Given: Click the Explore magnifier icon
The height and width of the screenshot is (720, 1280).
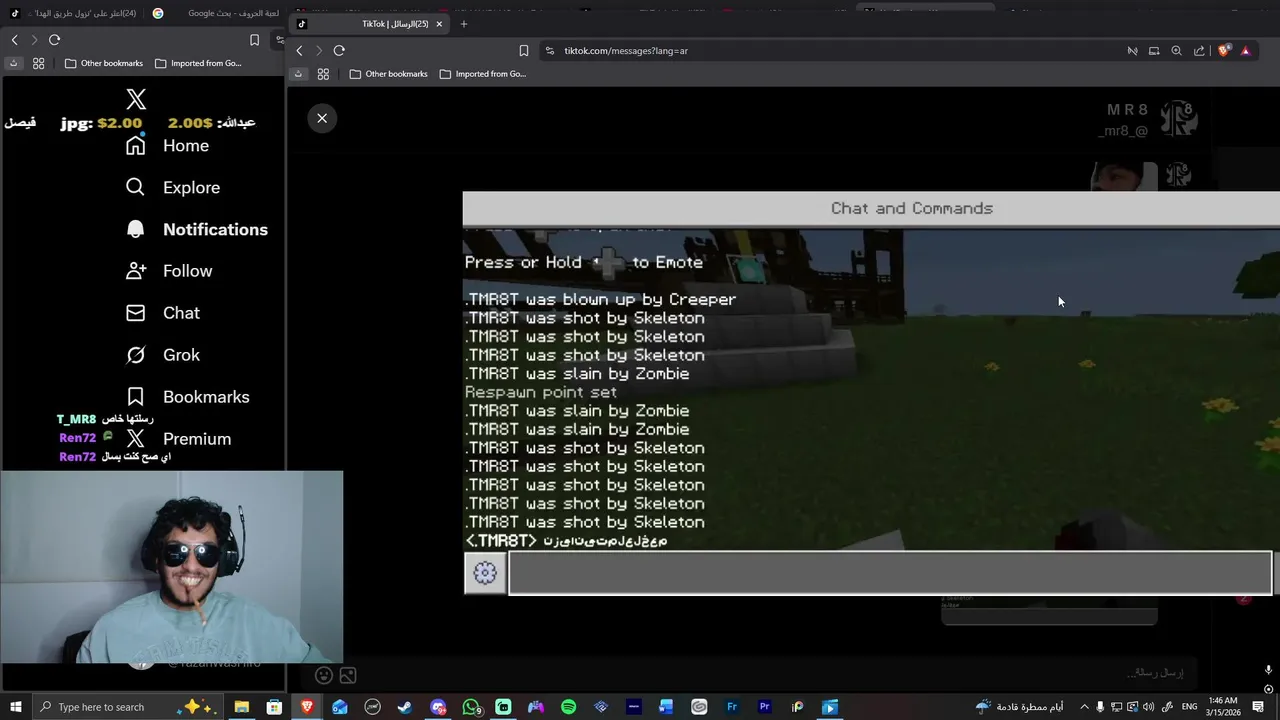Looking at the screenshot, I should [x=135, y=187].
